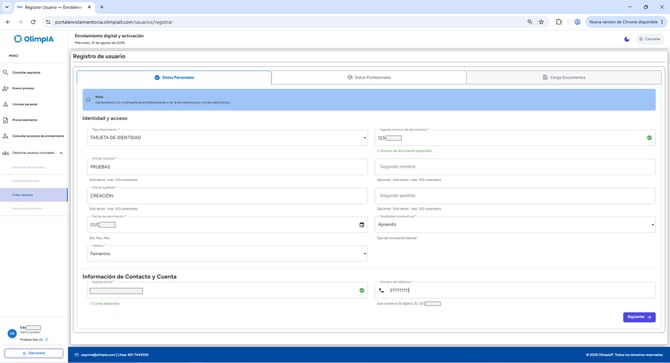Click the site info icon in the address bar
The width and height of the screenshot is (670, 363).
[x=48, y=22]
